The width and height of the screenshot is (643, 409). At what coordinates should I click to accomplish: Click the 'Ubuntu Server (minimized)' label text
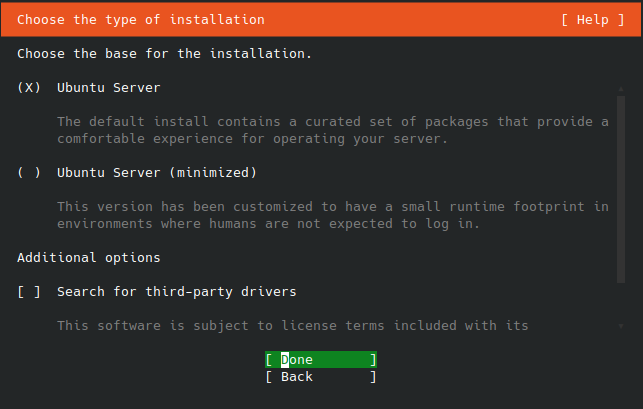[x=157, y=173]
